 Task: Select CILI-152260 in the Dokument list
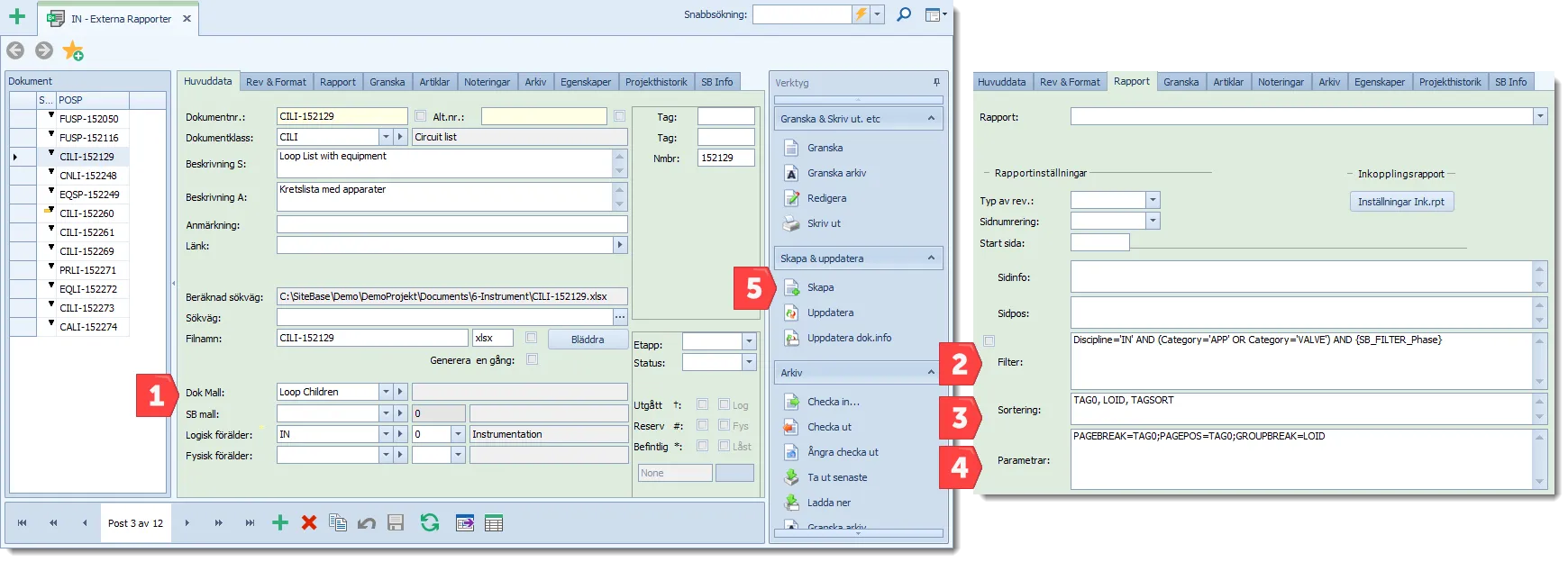point(87,213)
